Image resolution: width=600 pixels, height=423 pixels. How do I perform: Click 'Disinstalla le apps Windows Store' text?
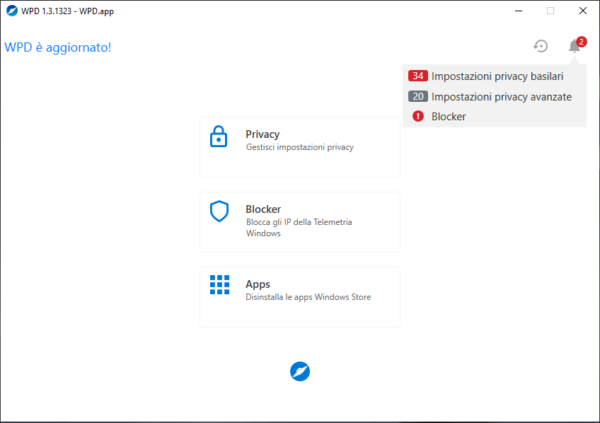(308, 297)
